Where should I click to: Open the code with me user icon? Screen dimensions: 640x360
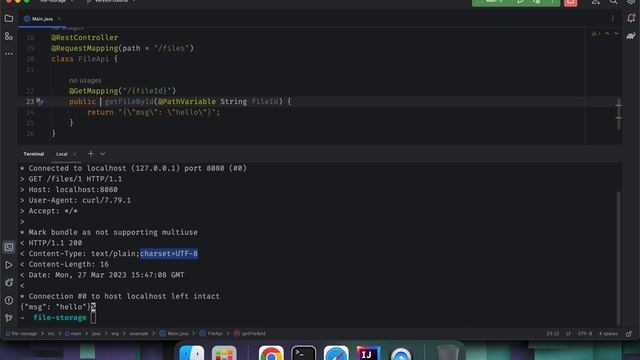point(596,2)
